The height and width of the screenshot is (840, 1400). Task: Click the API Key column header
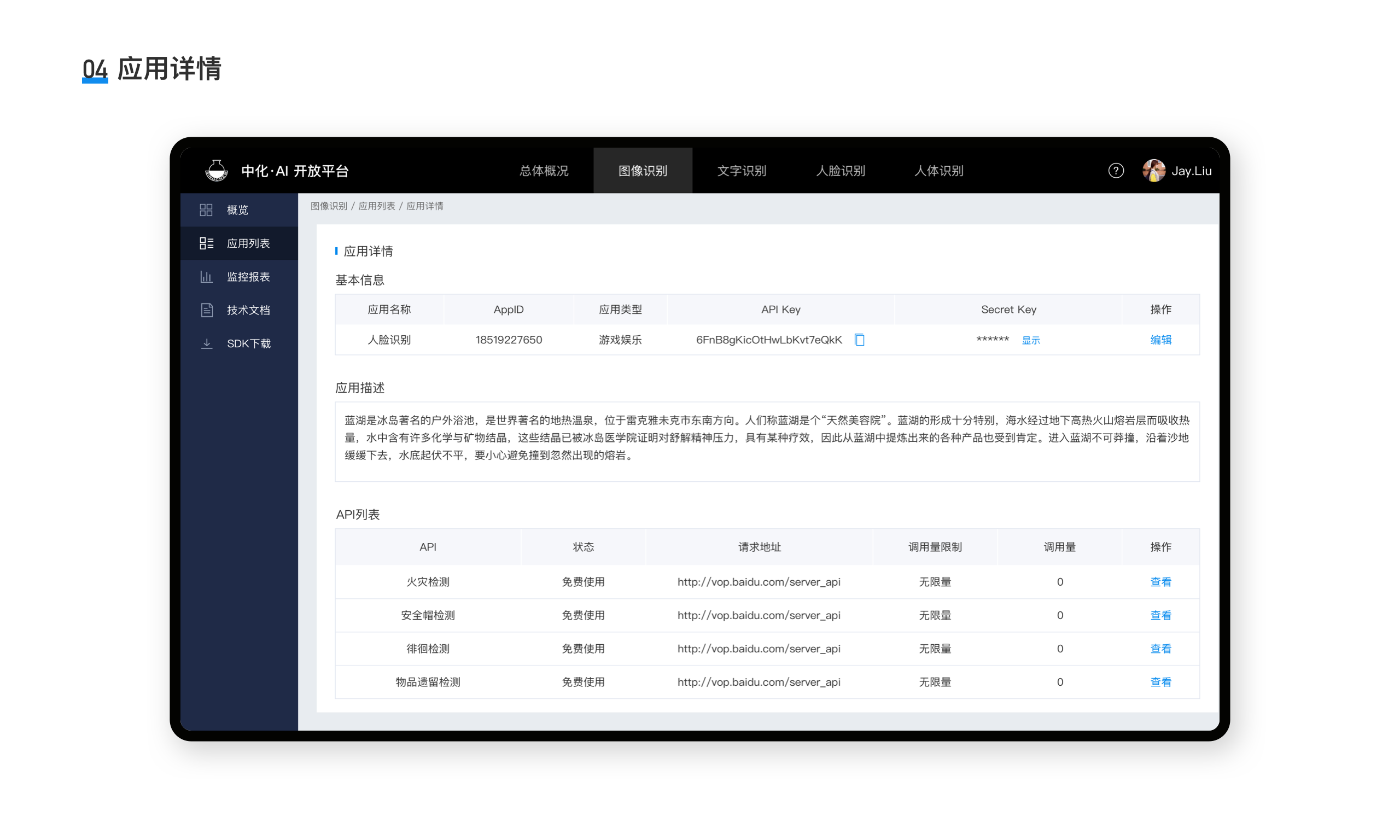coord(780,310)
